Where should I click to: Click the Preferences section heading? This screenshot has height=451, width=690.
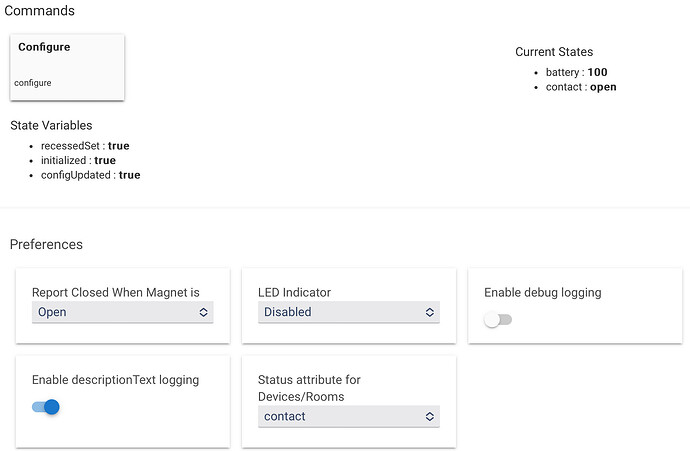click(x=46, y=244)
